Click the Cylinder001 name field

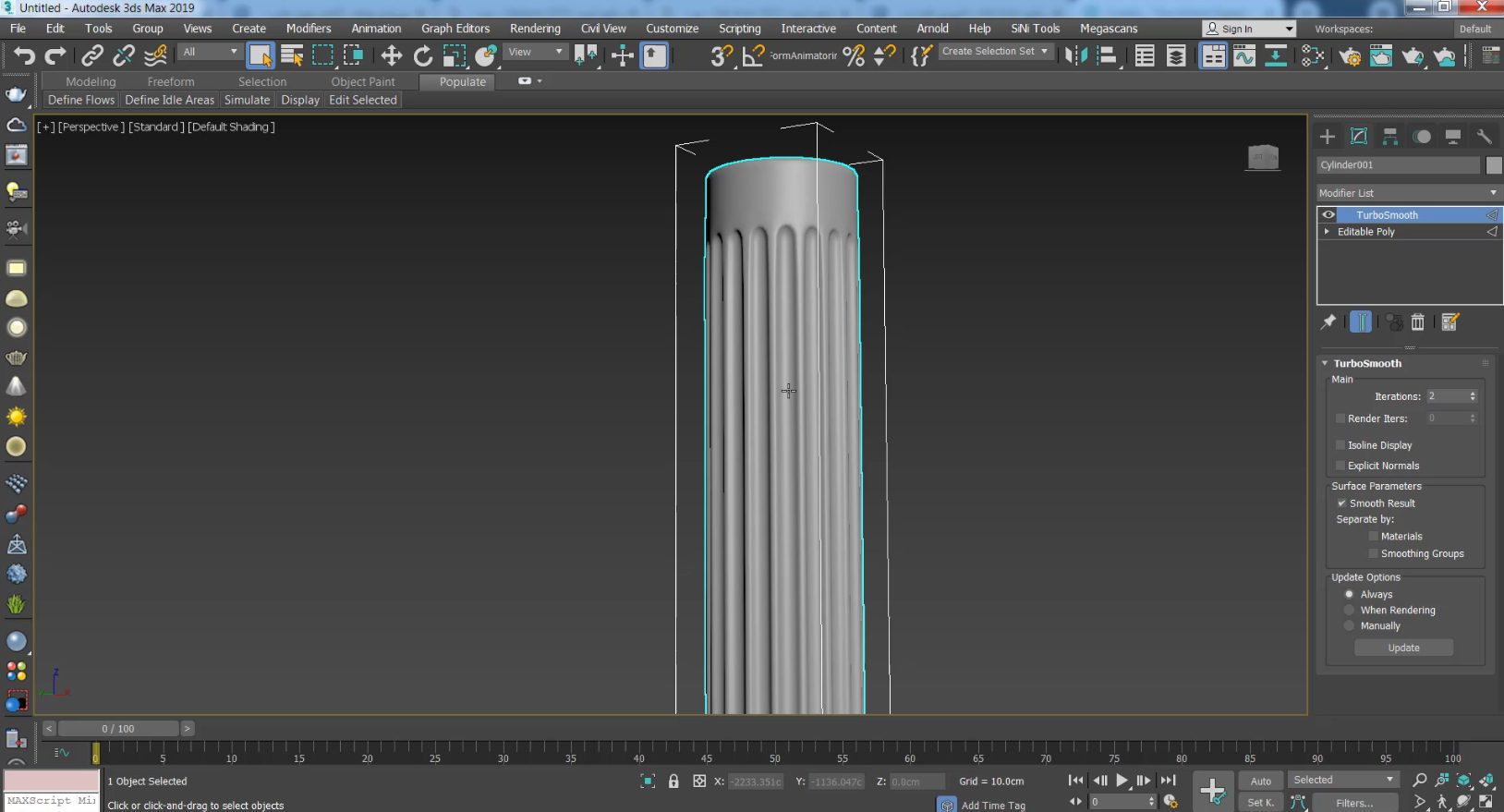click(1399, 165)
